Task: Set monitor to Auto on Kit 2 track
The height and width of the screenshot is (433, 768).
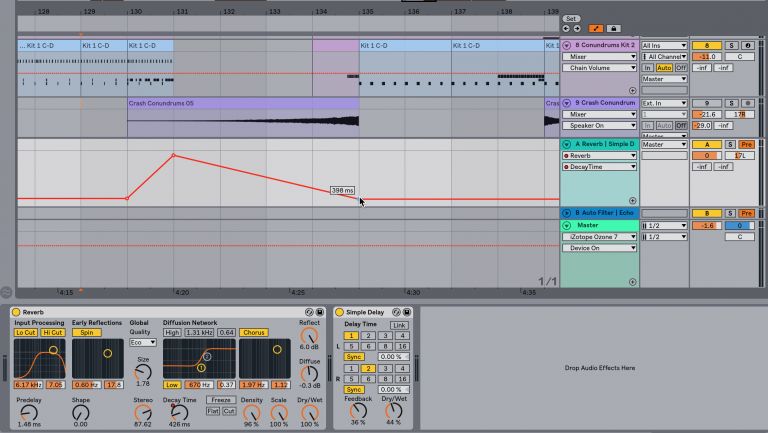Action: pyautogui.click(x=664, y=68)
